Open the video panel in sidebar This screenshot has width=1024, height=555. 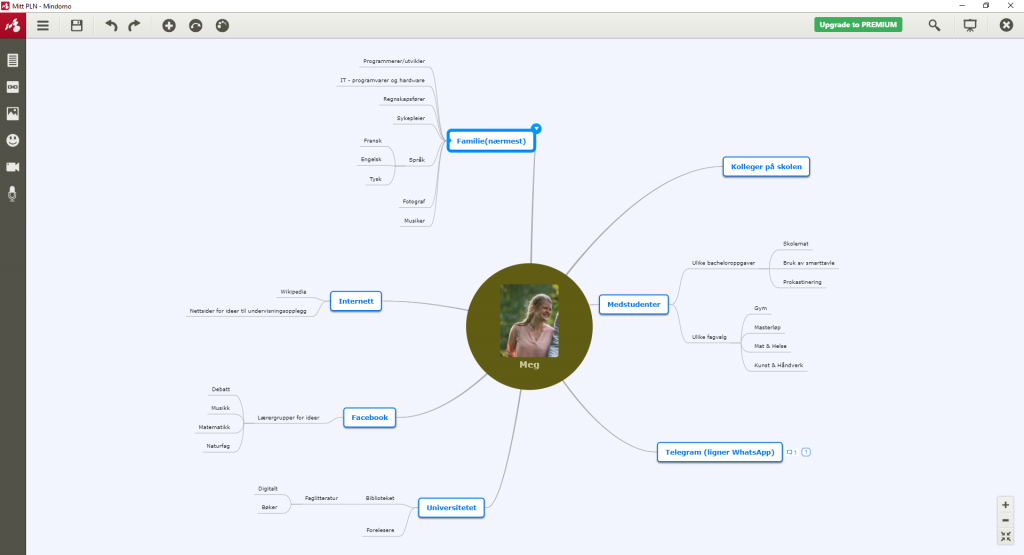[12, 167]
